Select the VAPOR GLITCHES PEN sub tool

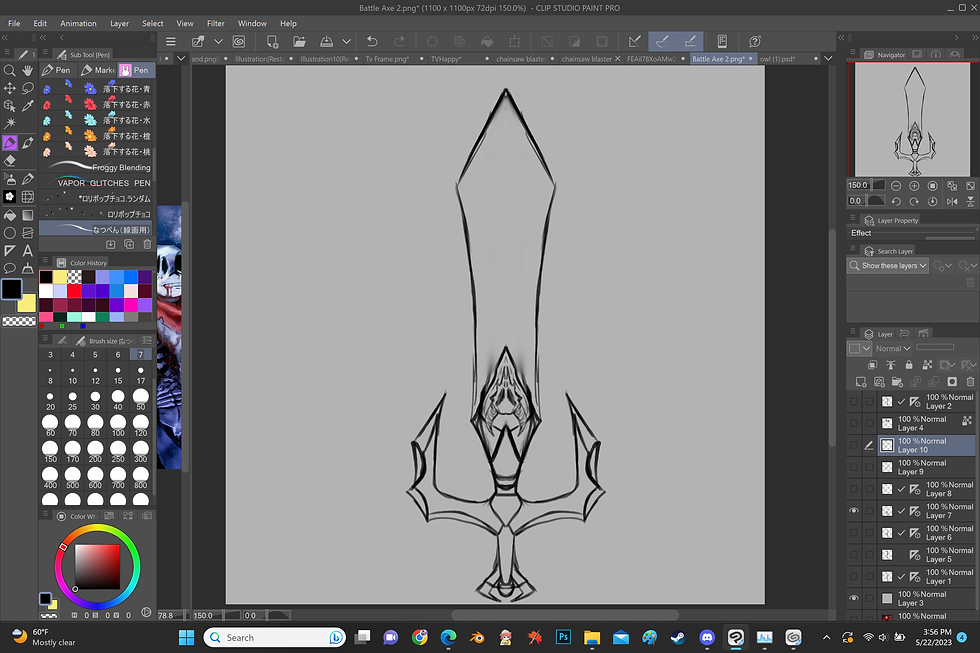[x=97, y=183]
